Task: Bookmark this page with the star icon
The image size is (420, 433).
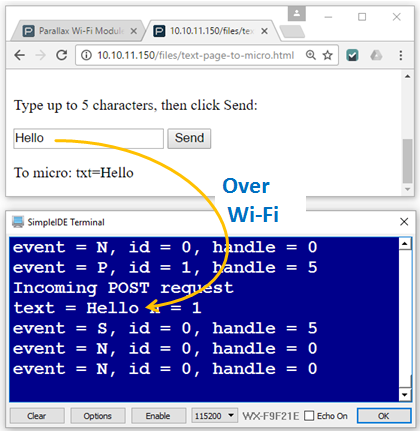Action: coord(328,55)
